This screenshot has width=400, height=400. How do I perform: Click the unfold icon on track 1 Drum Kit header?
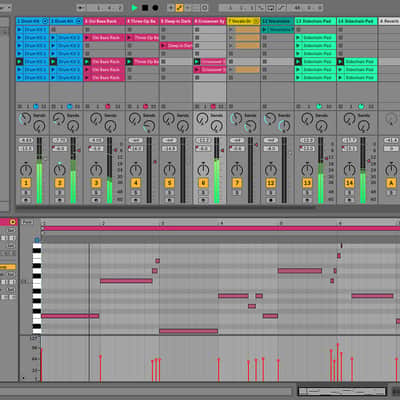pos(45,21)
